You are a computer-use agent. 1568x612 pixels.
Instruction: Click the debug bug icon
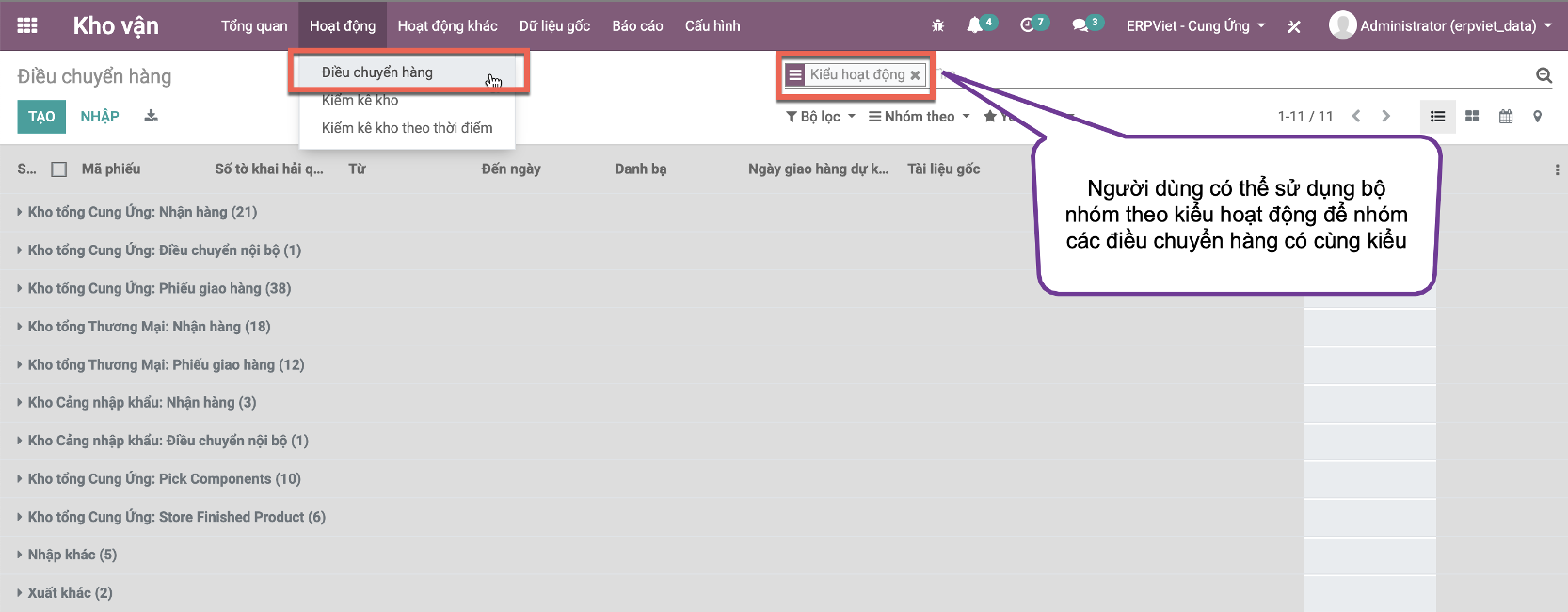[x=937, y=25]
